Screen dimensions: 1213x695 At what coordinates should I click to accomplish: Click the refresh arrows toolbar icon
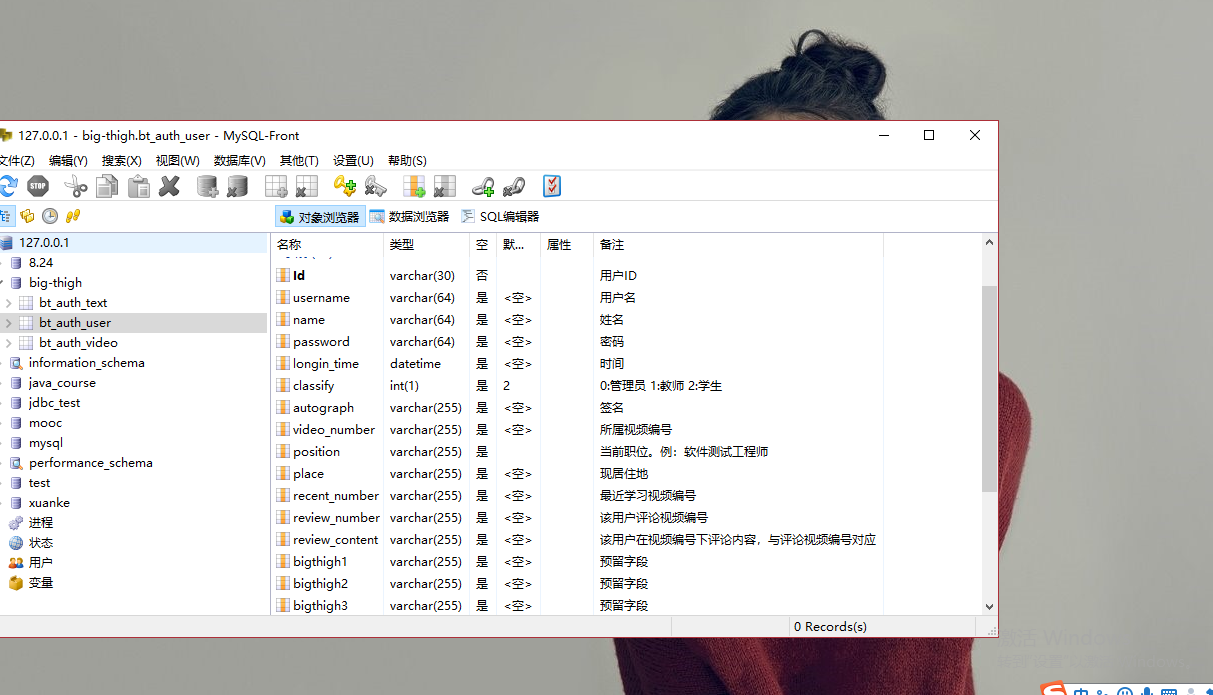(x=8, y=186)
